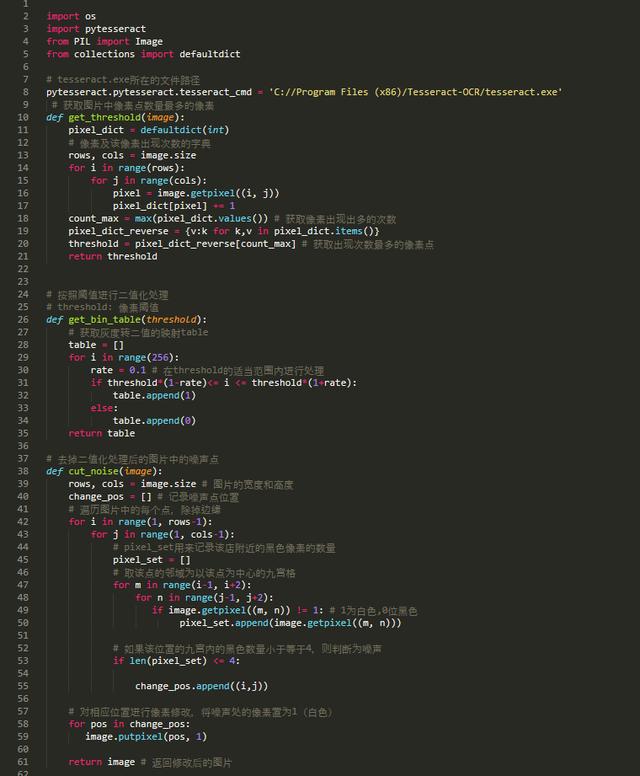The height and width of the screenshot is (776, 640).
Task: Click 'pixel_set.append' on line 50
Action: (x=224, y=623)
